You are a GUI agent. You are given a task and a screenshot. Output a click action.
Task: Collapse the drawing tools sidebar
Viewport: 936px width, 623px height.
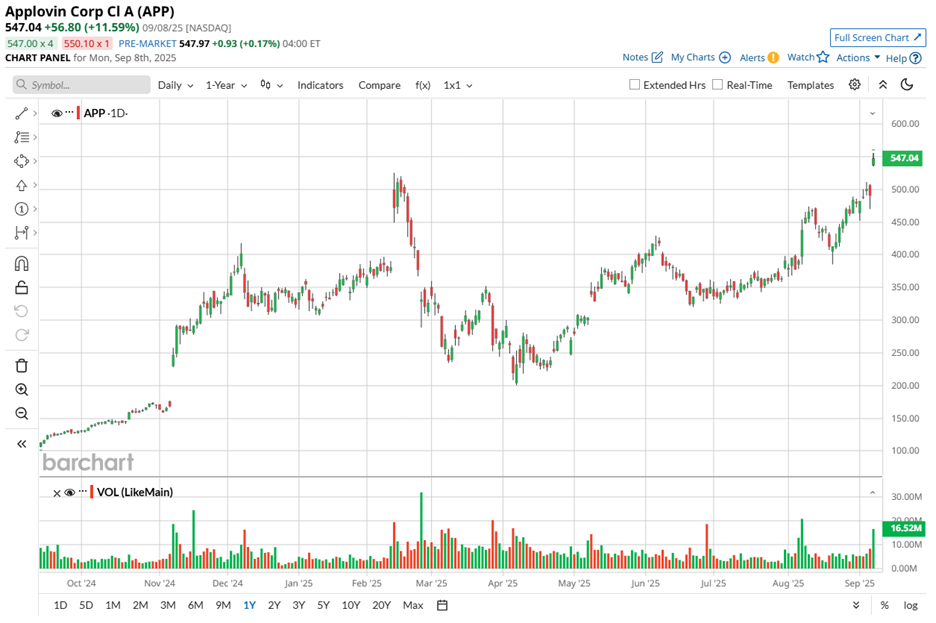tap(21, 444)
